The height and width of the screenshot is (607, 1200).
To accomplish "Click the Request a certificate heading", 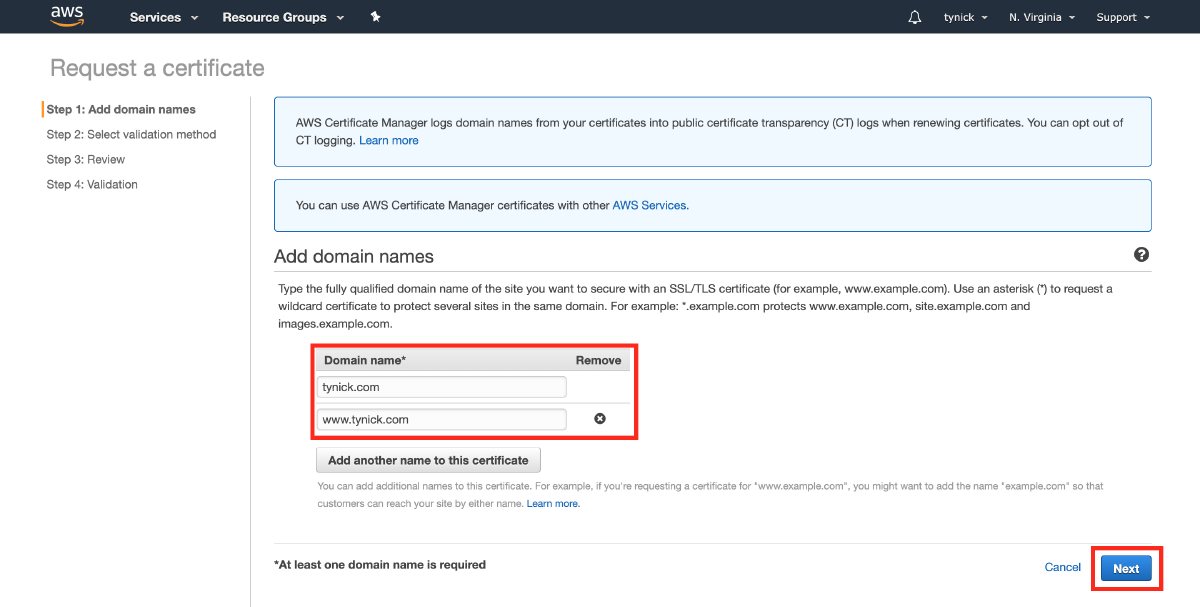I will 157,68.
